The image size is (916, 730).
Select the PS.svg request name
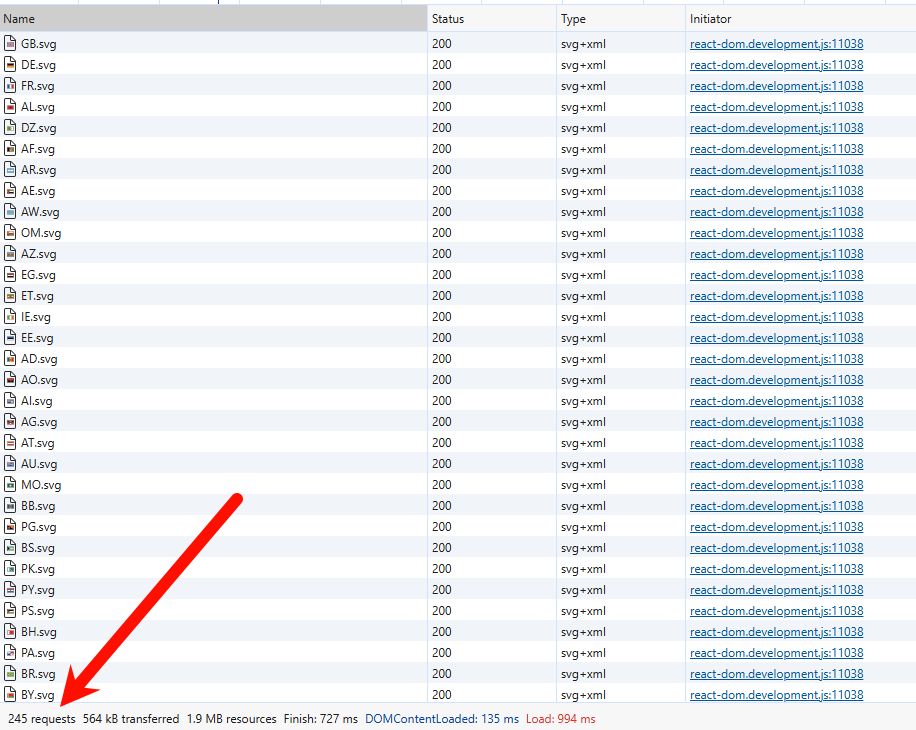tap(38, 611)
